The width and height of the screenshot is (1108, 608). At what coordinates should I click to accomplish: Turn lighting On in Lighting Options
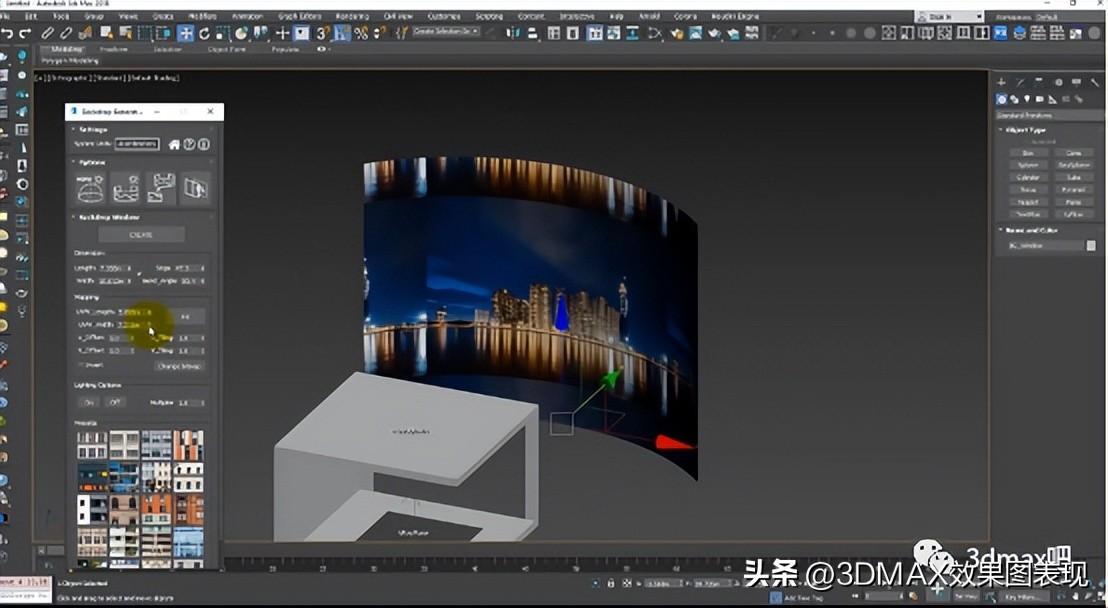[88, 402]
